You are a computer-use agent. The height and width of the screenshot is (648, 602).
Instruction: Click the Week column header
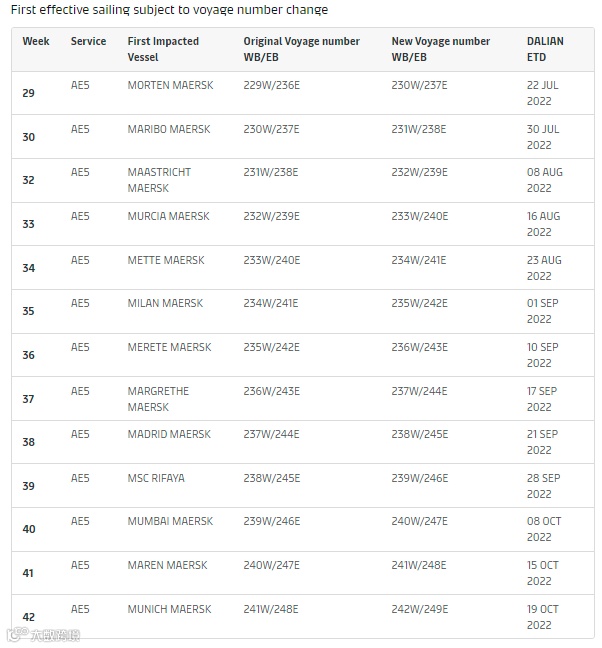tap(36, 41)
